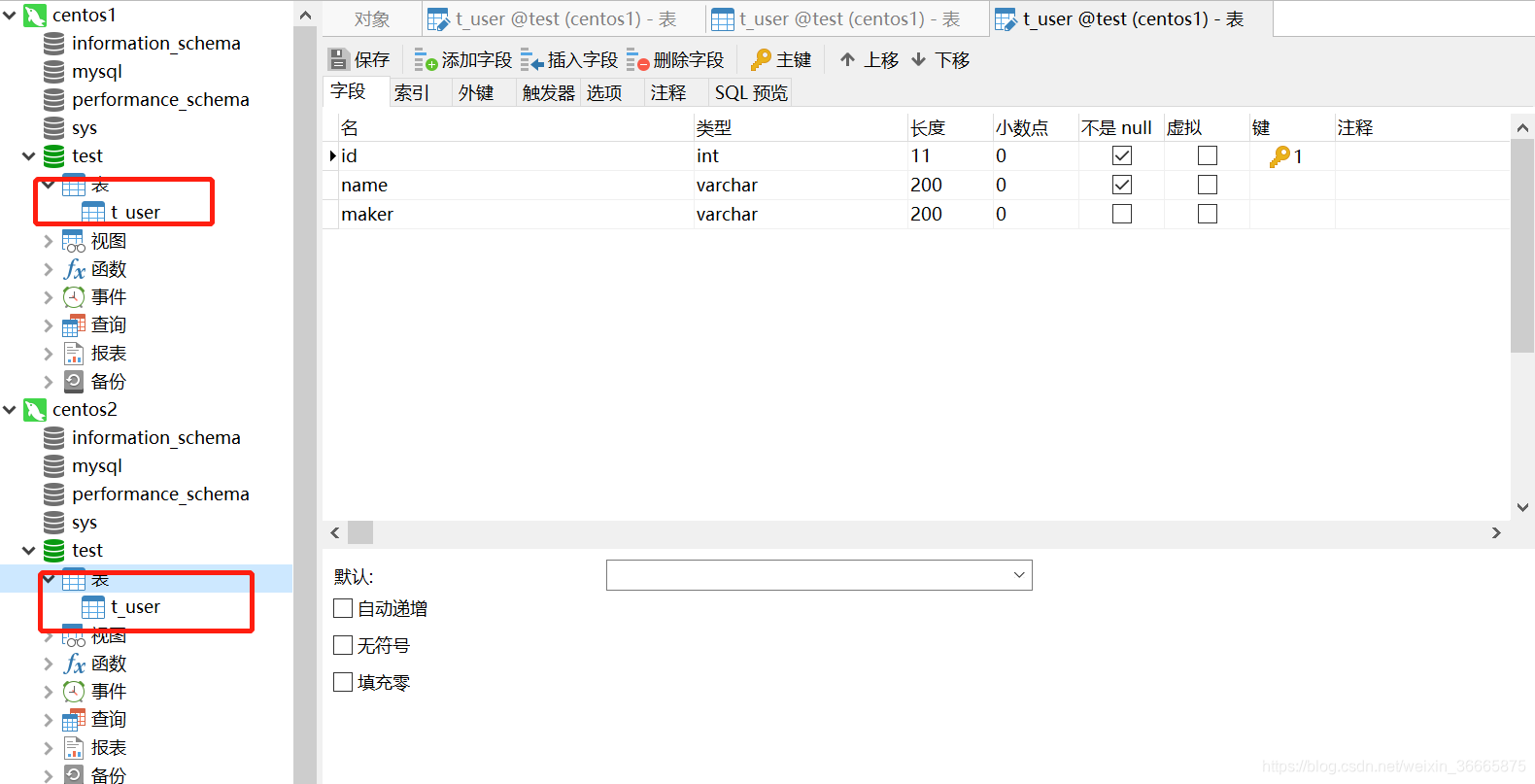Click the horizontal scrollbar thumb below fields grid

[360, 532]
